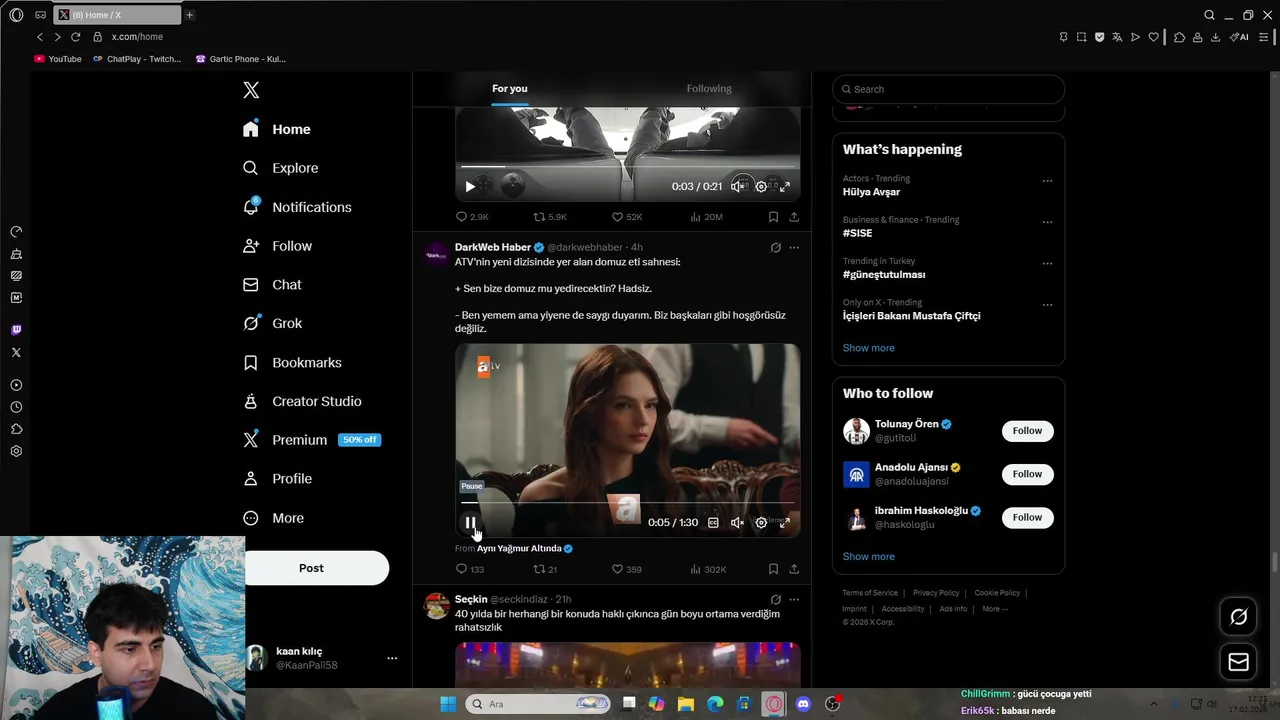
Task: Repost the DarkWeb Haber post
Action: click(x=545, y=569)
